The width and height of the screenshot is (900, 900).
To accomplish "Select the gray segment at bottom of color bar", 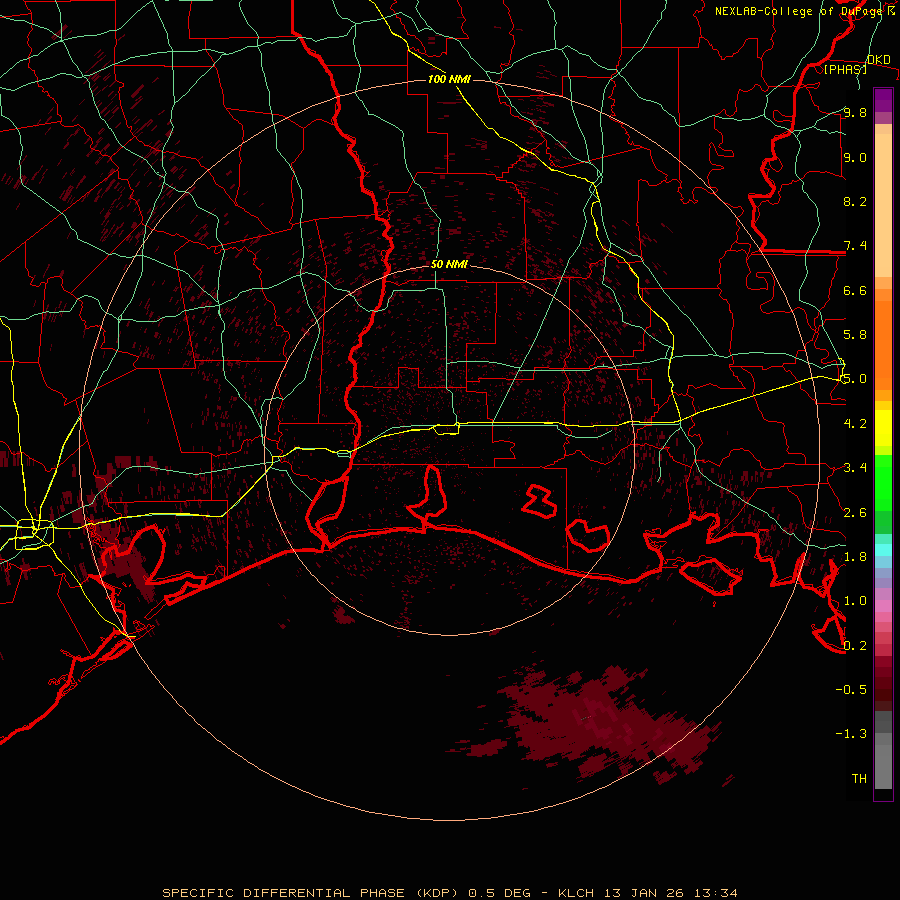I will coord(883,749).
